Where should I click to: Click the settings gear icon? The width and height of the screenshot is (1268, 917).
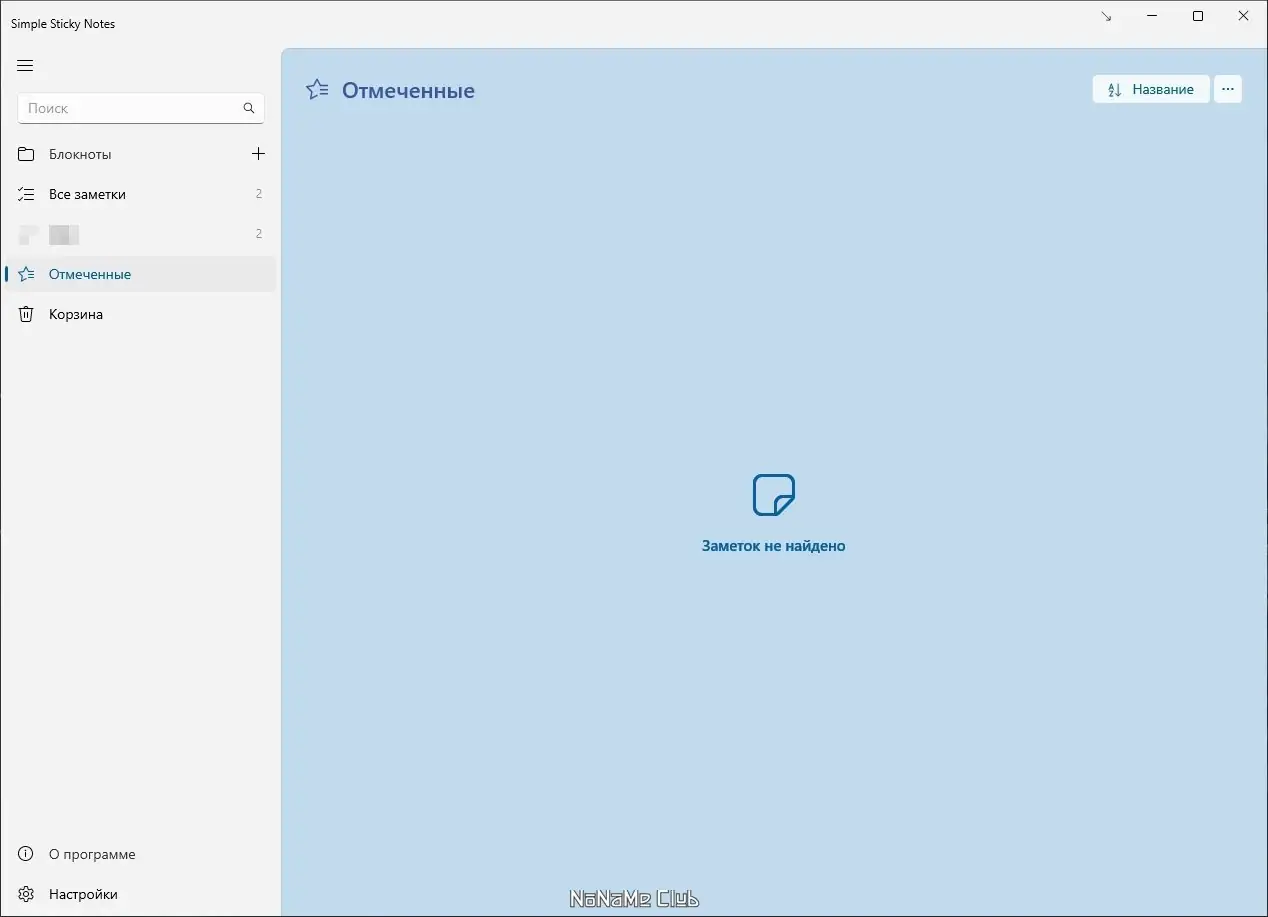point(26,894)
